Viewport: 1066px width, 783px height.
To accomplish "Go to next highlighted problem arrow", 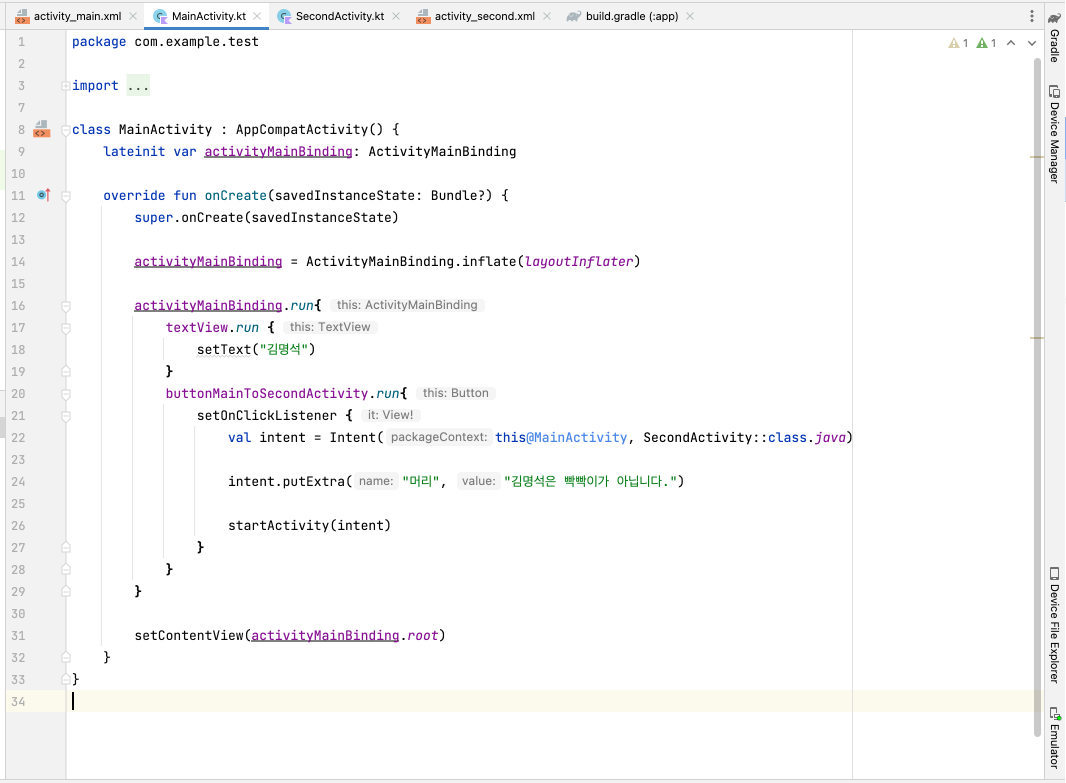I will 1031,44.
